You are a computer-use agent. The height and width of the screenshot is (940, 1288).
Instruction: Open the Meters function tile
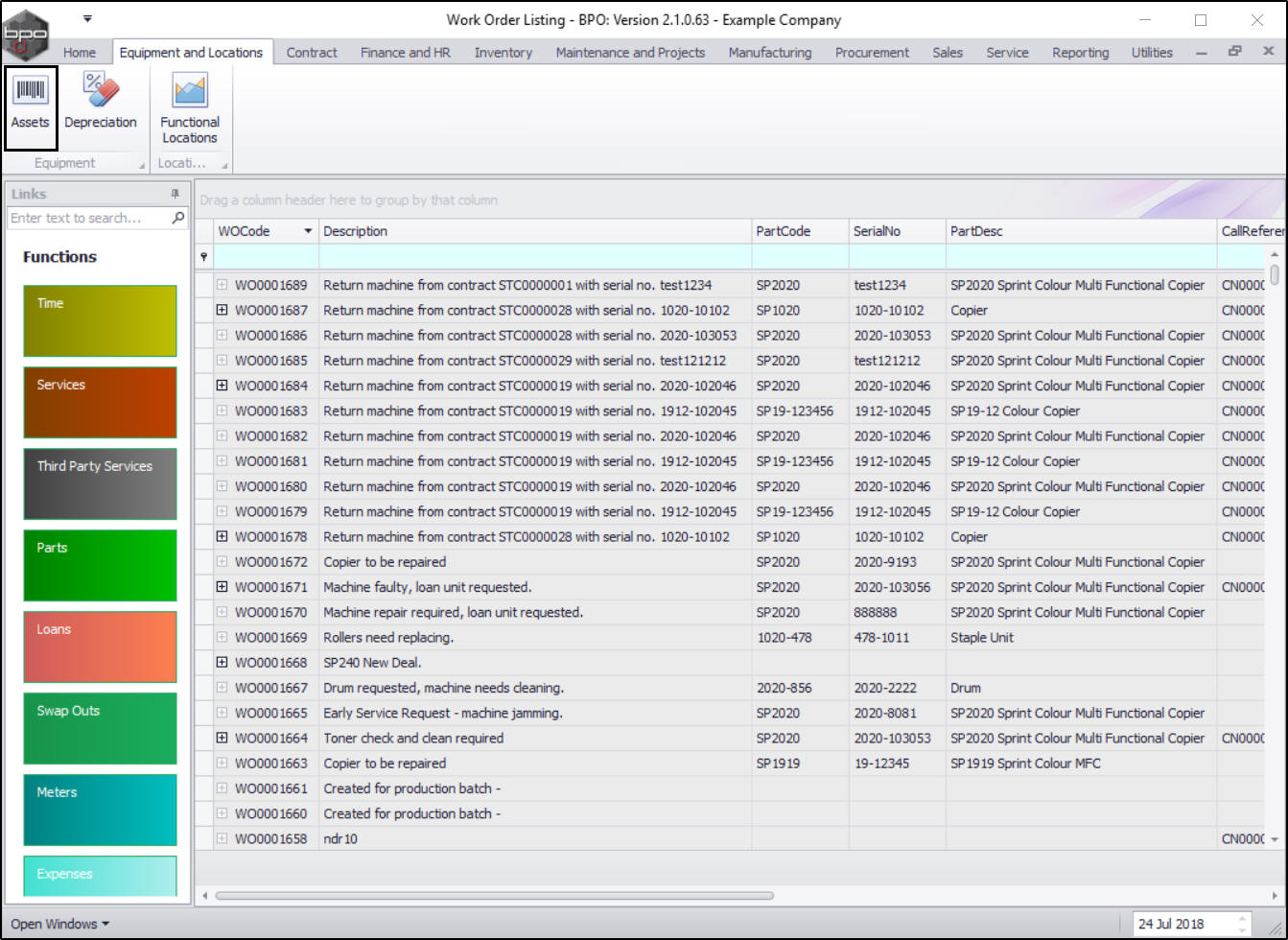[x=100, y=810]
